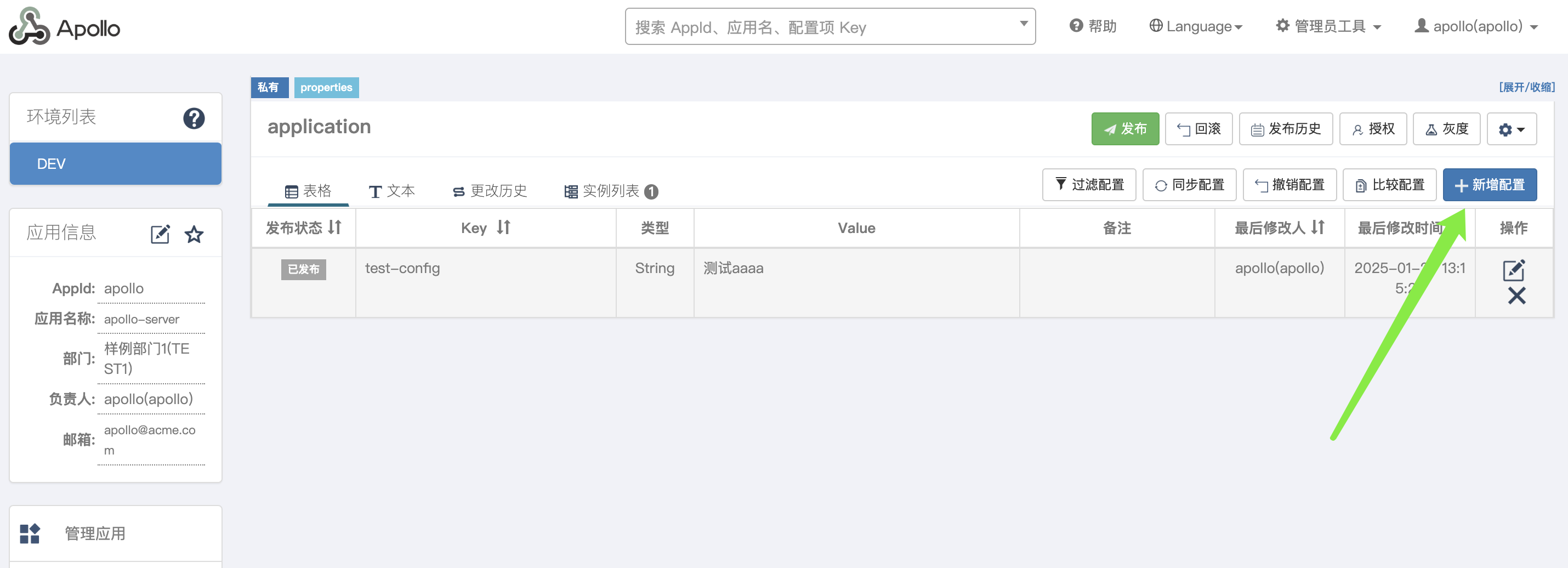Edit app info with pencil icon
This screenshot has width=1568, height=568.
[x=160, y=234]
